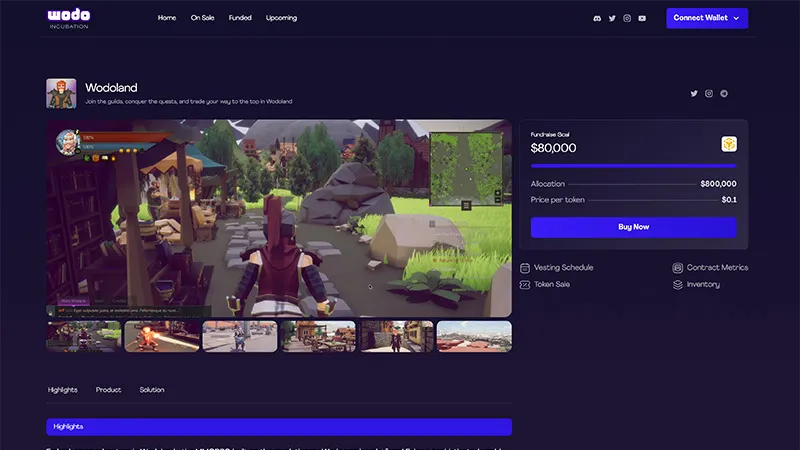Screen dimensions: 800x450
Task: Click the Wodoland project title
Action: [x=111, y=88]
